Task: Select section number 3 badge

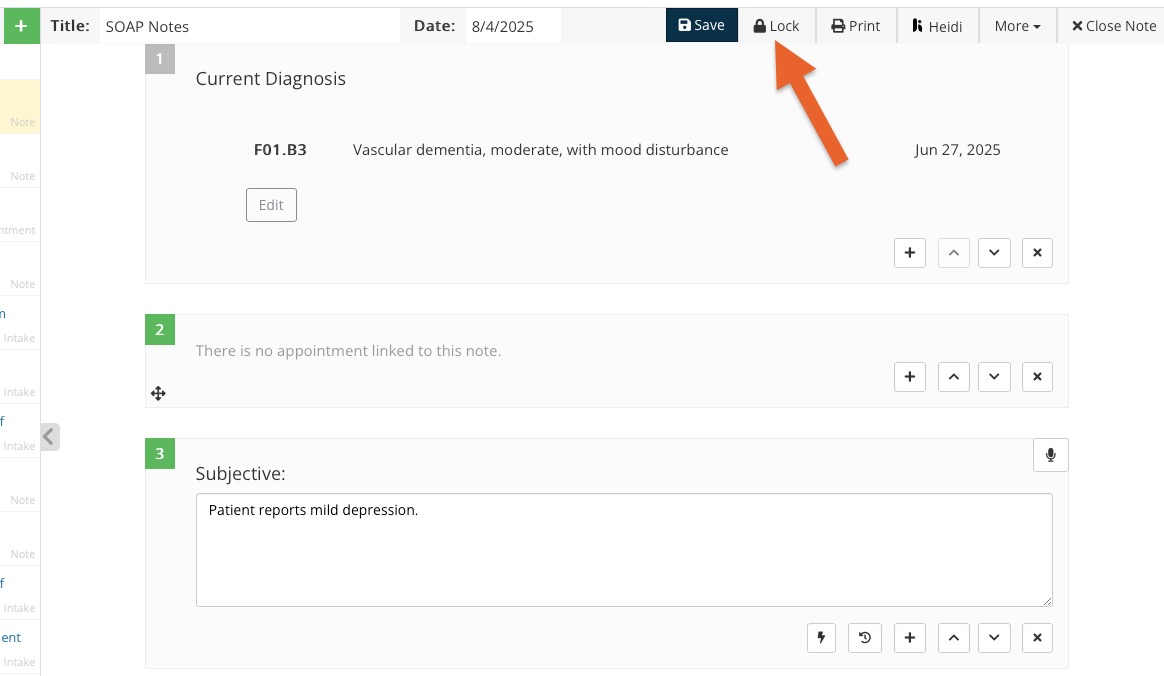Action: (x=160, y=453)
